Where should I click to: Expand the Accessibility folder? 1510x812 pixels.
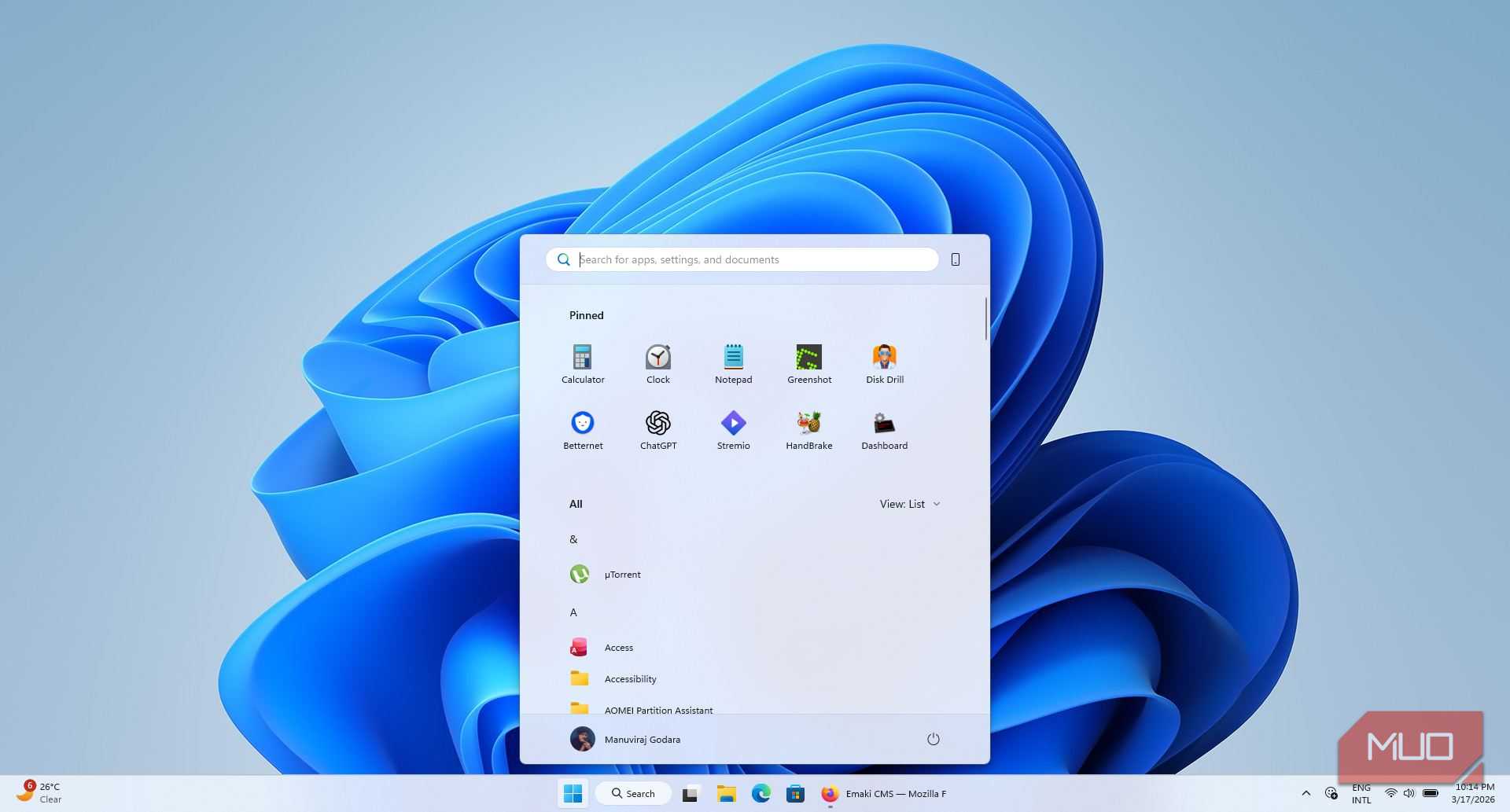(755, 679)
